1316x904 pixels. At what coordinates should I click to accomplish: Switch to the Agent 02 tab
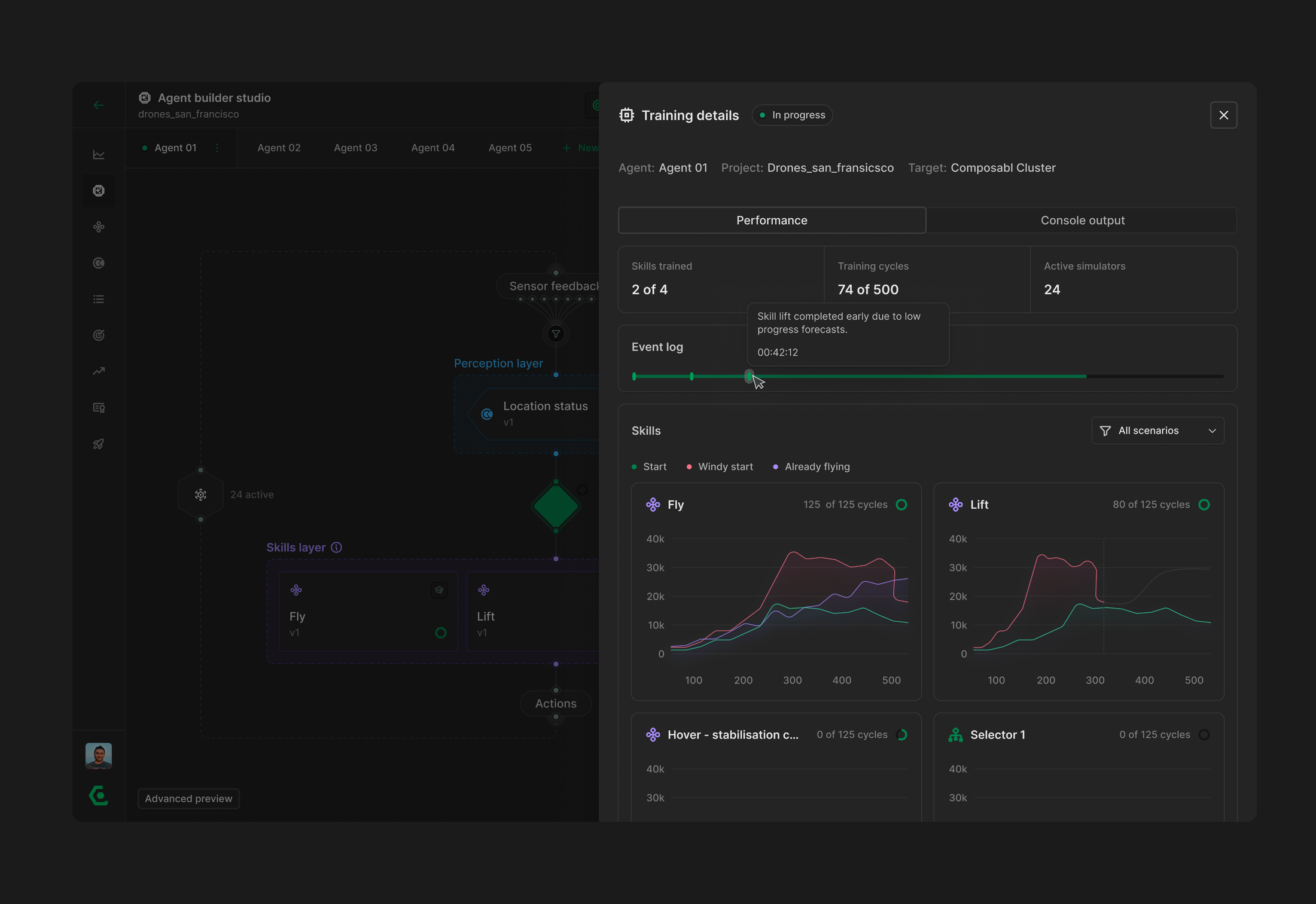coord(279,148)
